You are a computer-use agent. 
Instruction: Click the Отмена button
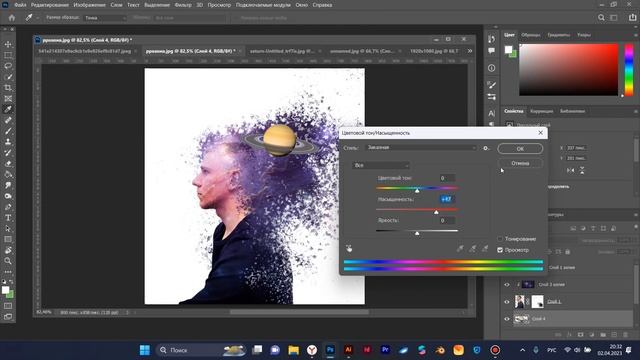click(x=520, y=163)
